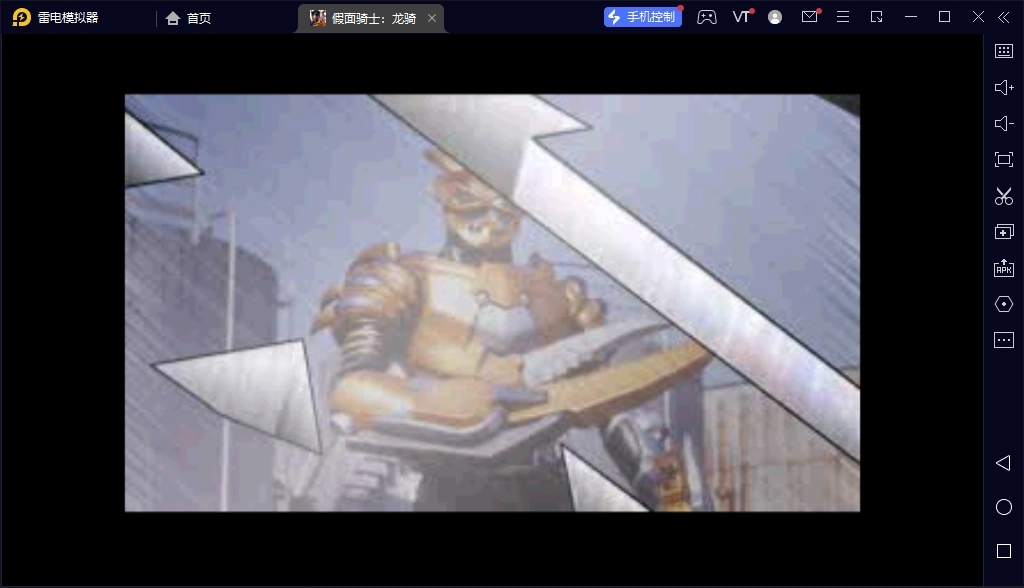
Task: Open the gamepad controller icon in title bar
Action: [x=707, y=17]
